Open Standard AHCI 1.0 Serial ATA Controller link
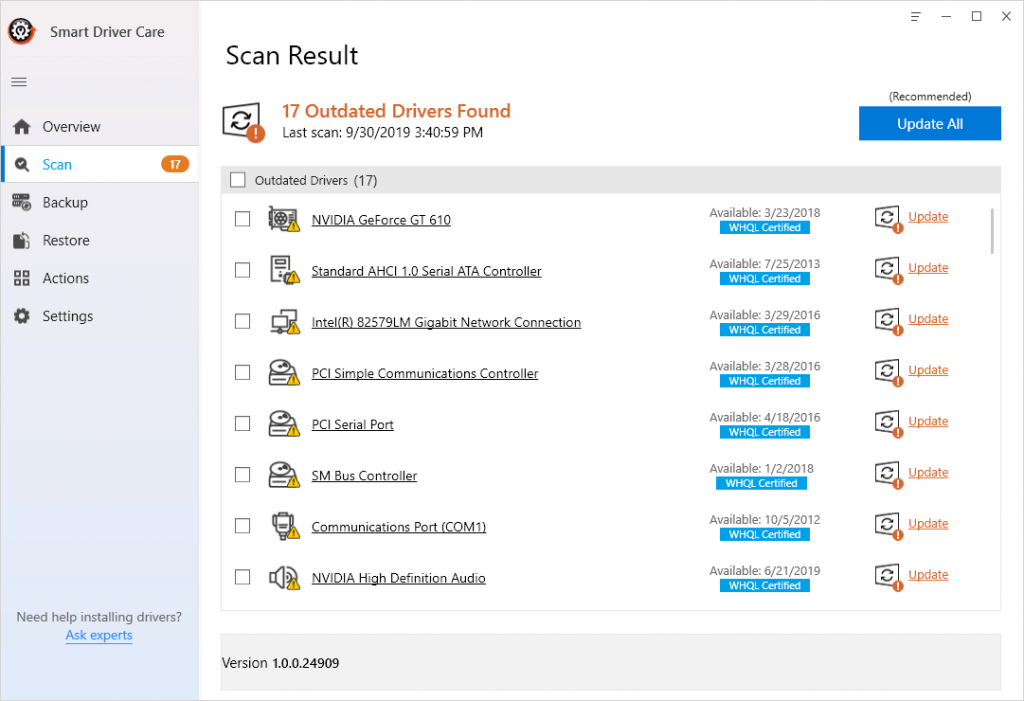Screen dimensions: 1024x701 426,271
